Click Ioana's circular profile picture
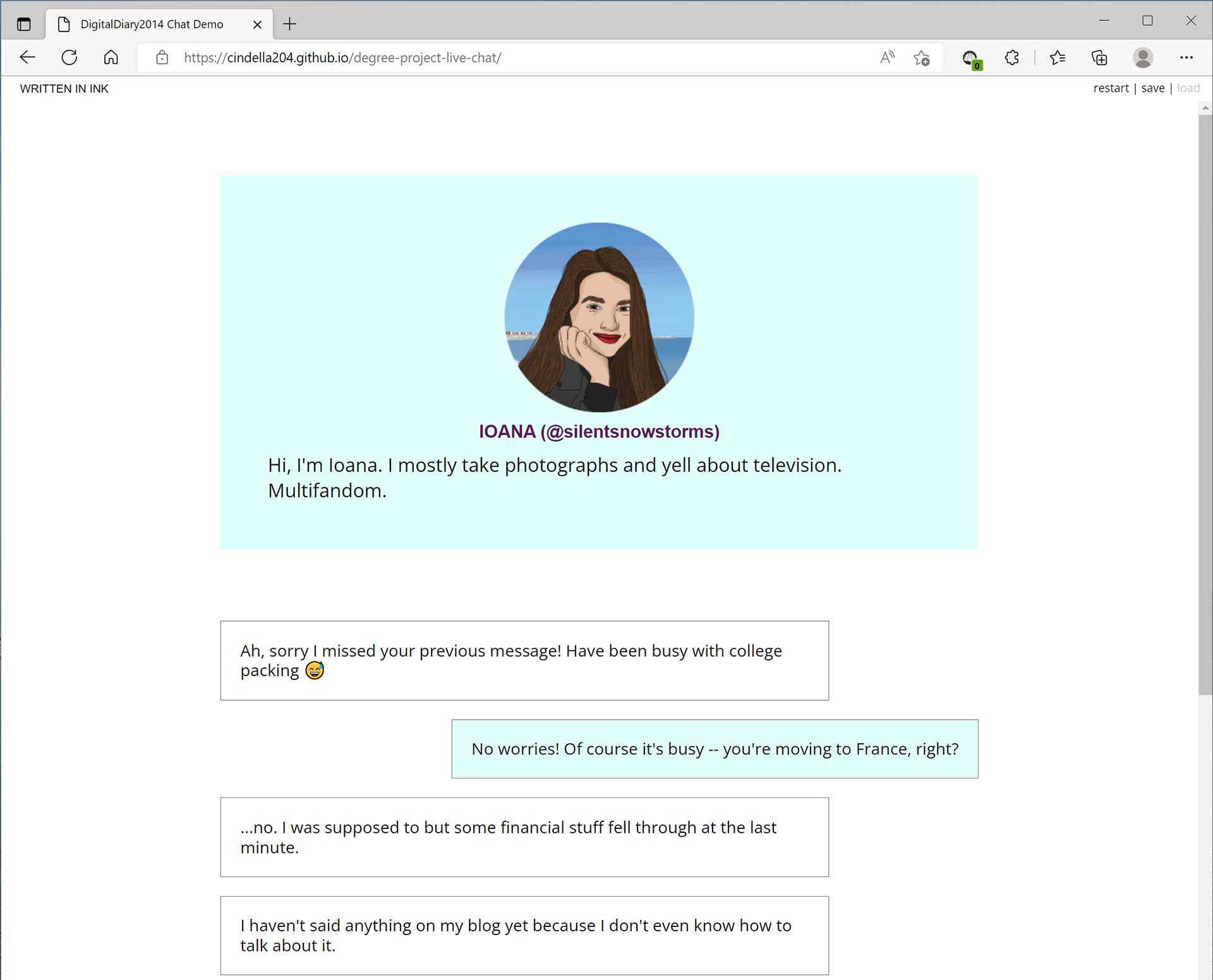 tap(599, 317)
